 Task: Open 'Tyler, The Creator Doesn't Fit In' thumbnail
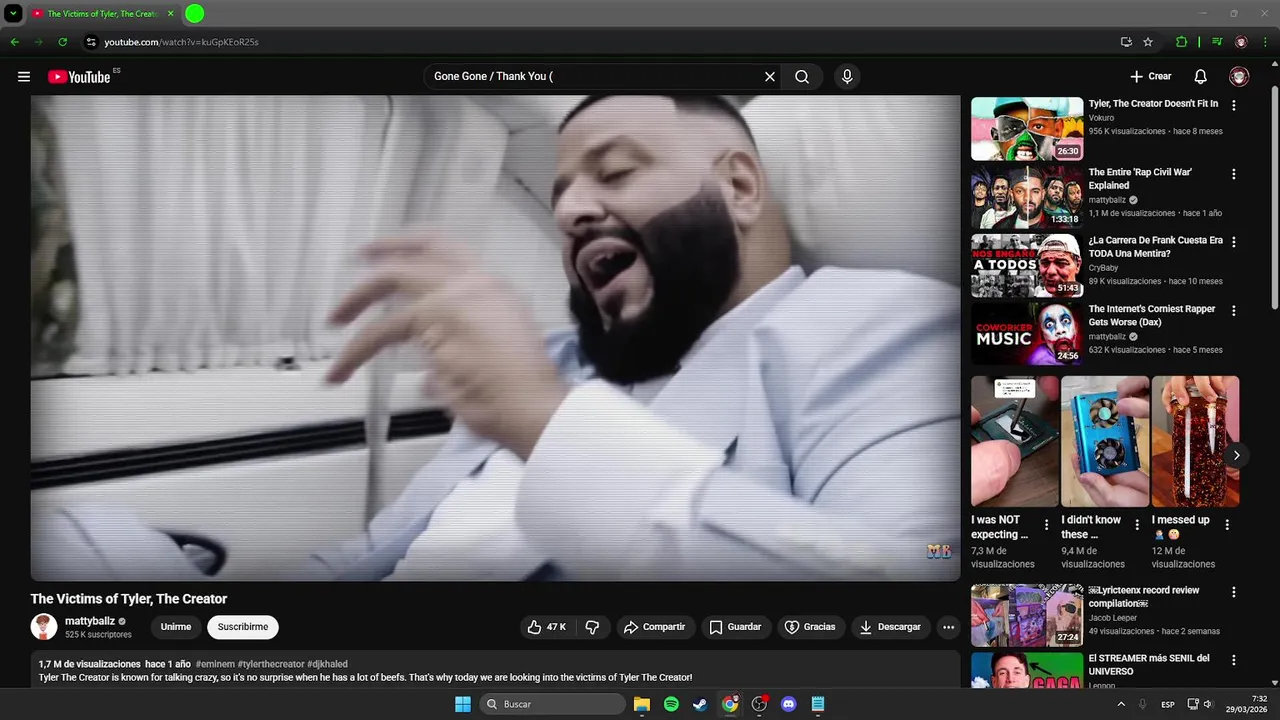pos(1027,129)
